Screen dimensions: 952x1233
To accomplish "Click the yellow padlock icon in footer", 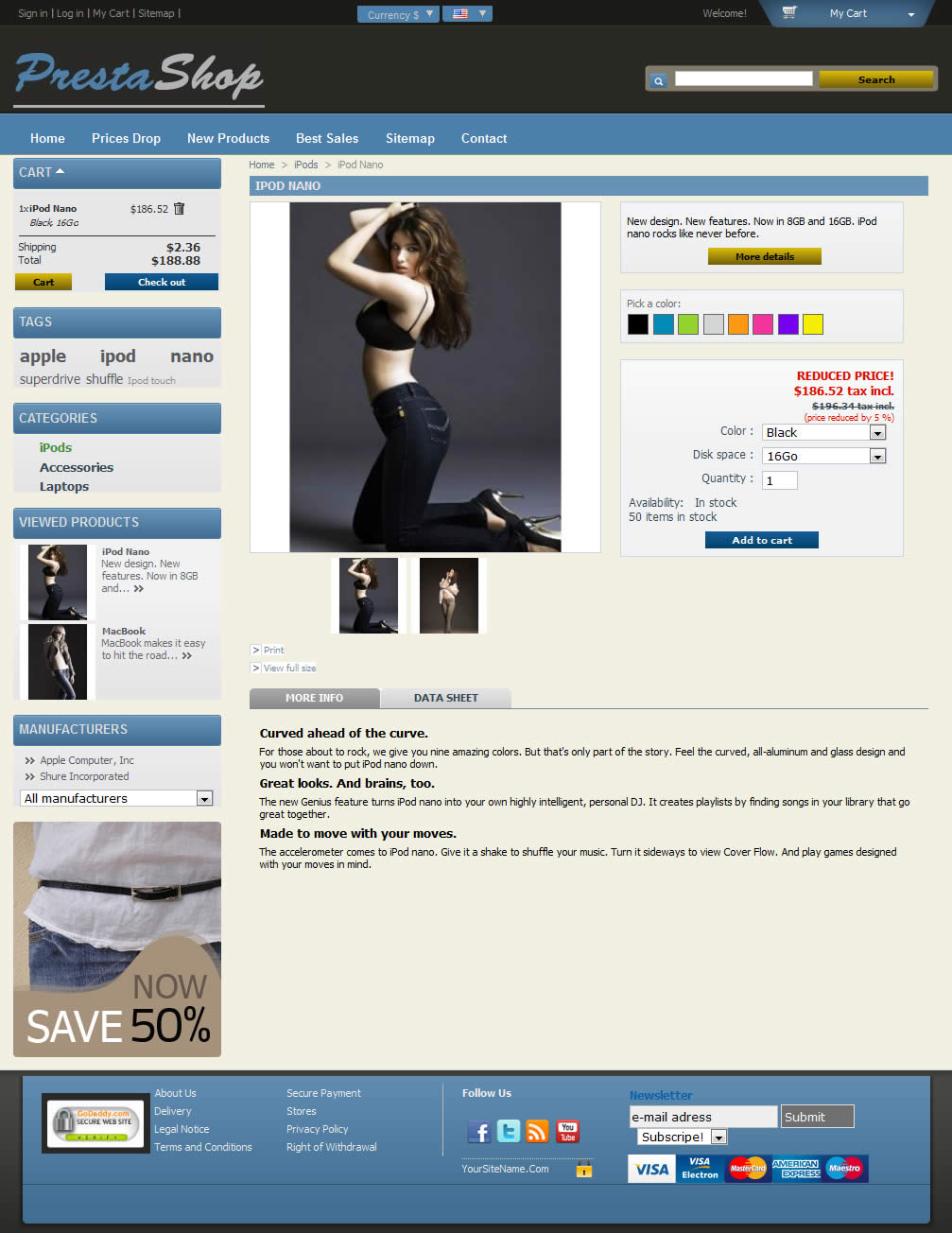I will point(584,1169).
